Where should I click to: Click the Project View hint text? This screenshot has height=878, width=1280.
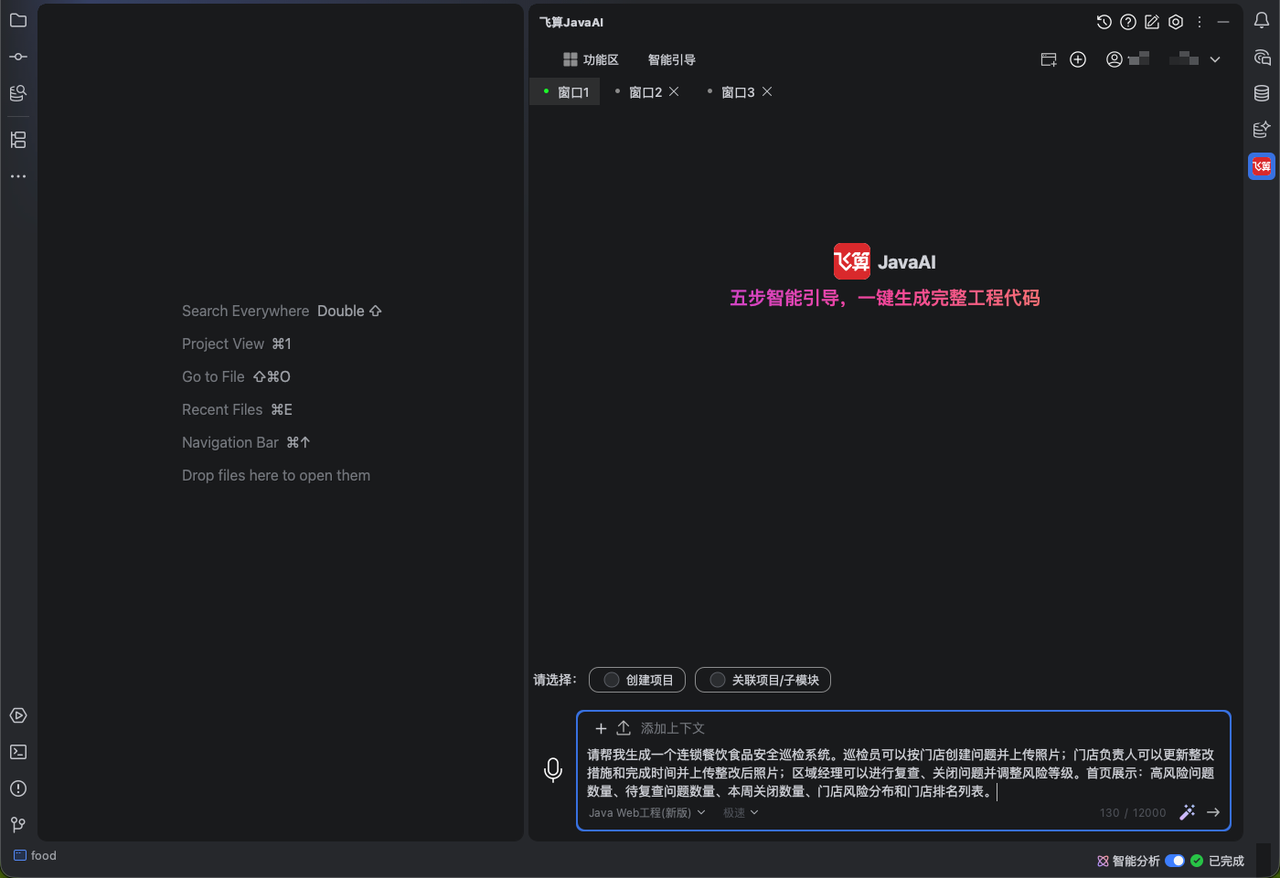click(223, 344)
